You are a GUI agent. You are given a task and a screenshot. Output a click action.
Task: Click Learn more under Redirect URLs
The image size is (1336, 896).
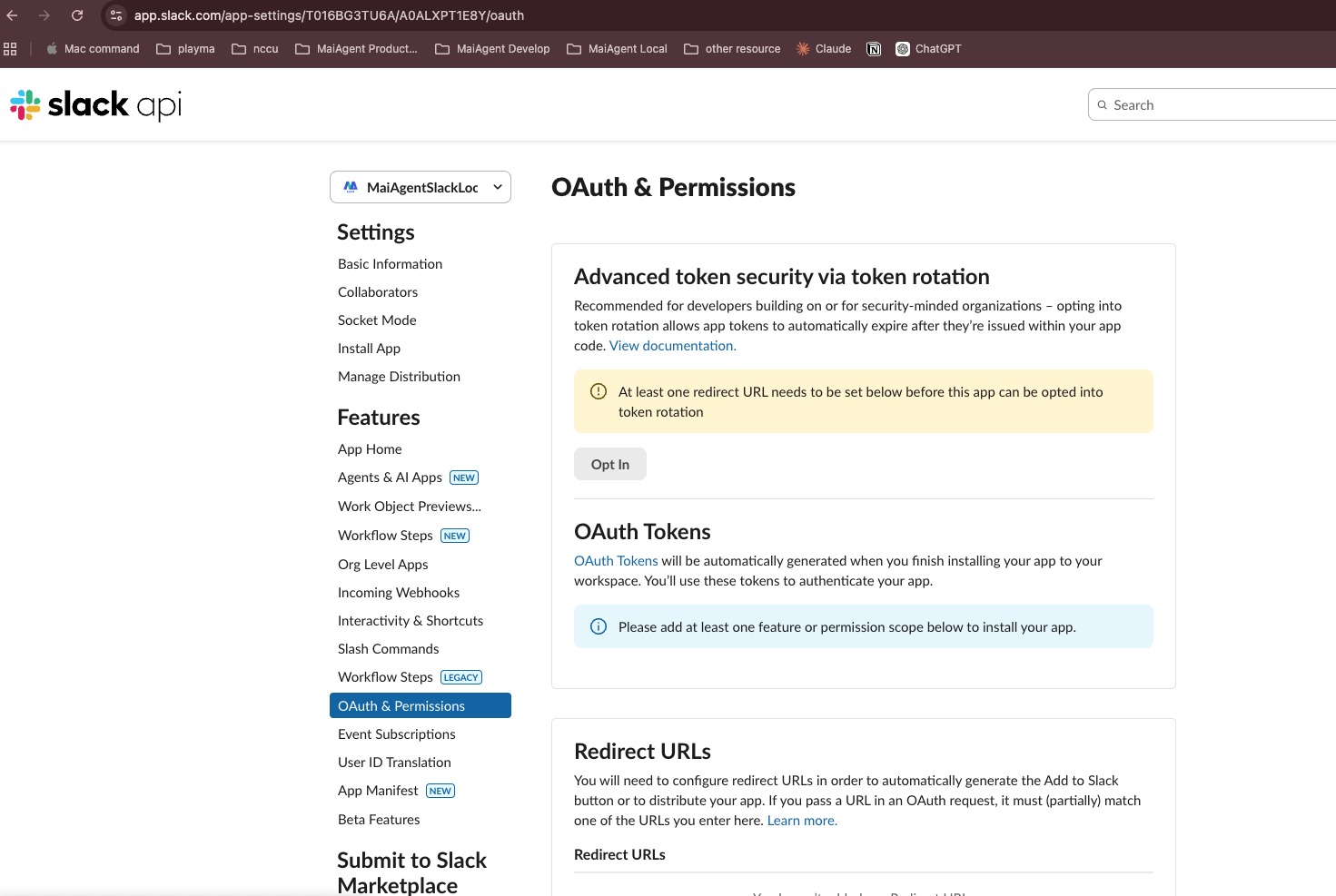click(801, 821)
